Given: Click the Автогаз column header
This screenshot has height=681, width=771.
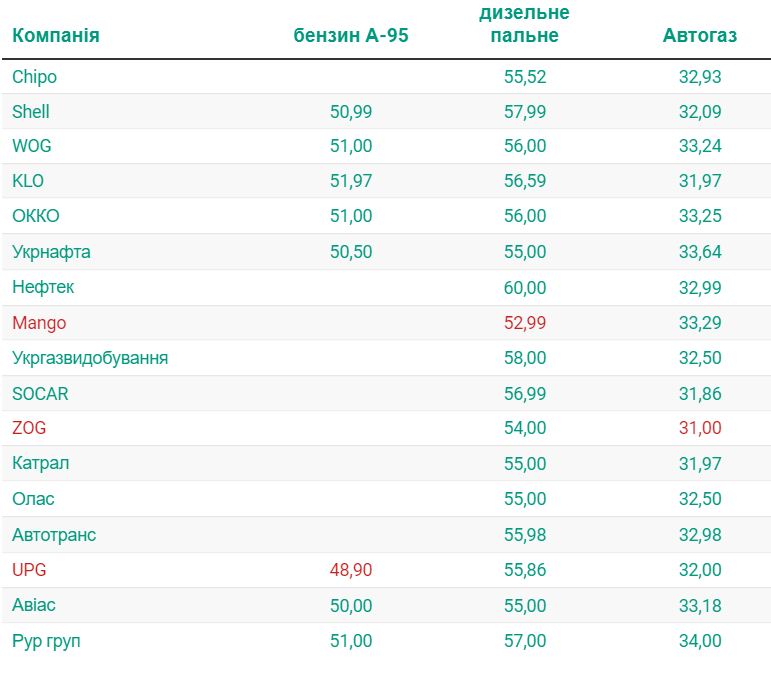Looking at the screenshot, I should [x=700, y=36].
